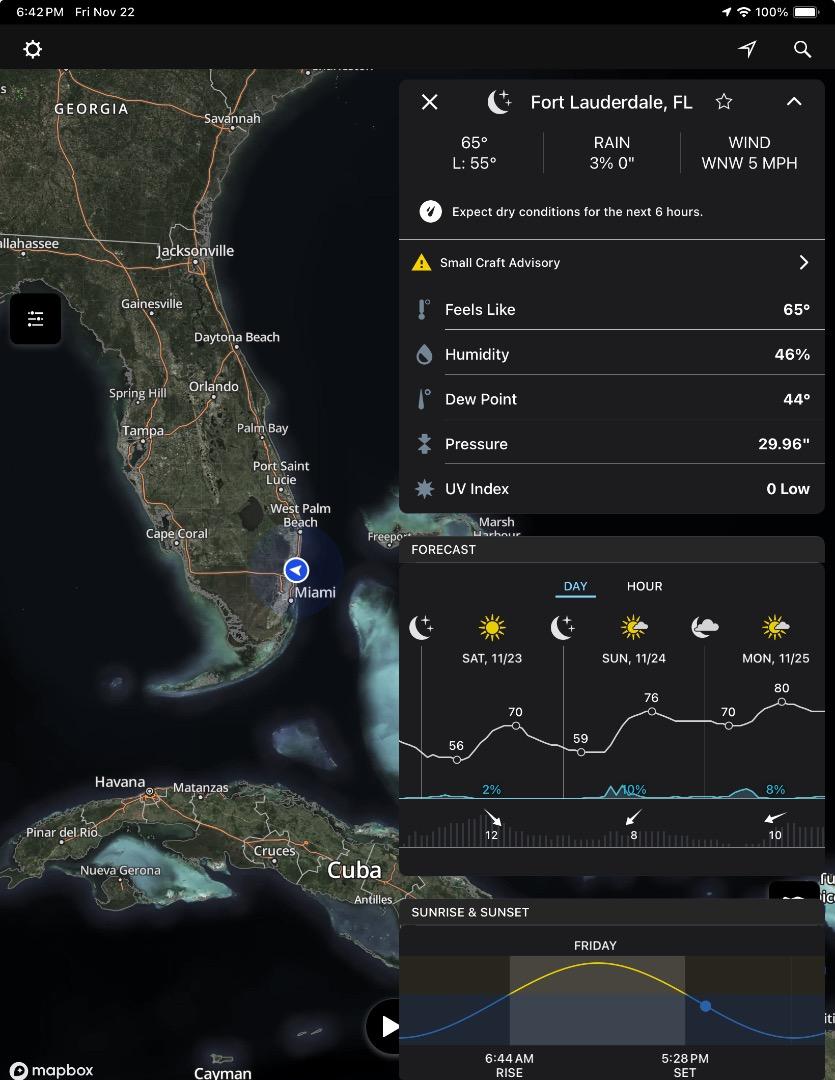Open the search magnifier icon
Viewport: 835px width, 1080px height.
pyautogui.click(x=802, y=49)
